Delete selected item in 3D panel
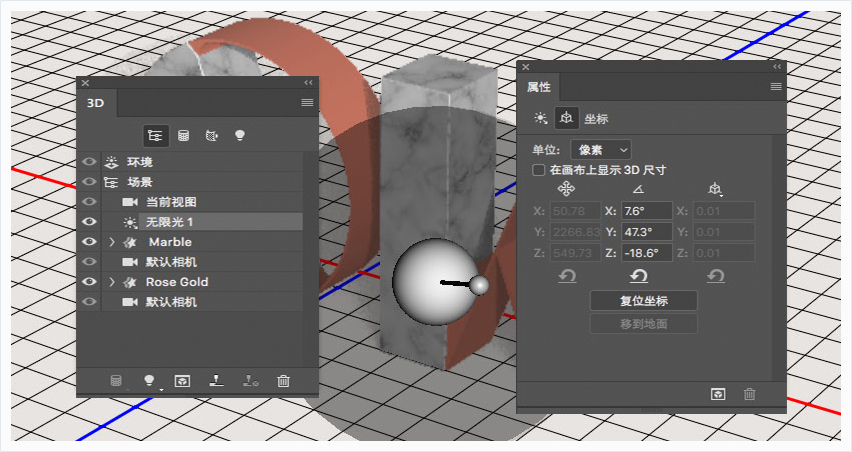The height and width of the screenshot is (452, 852). click(x=283, y=381)
